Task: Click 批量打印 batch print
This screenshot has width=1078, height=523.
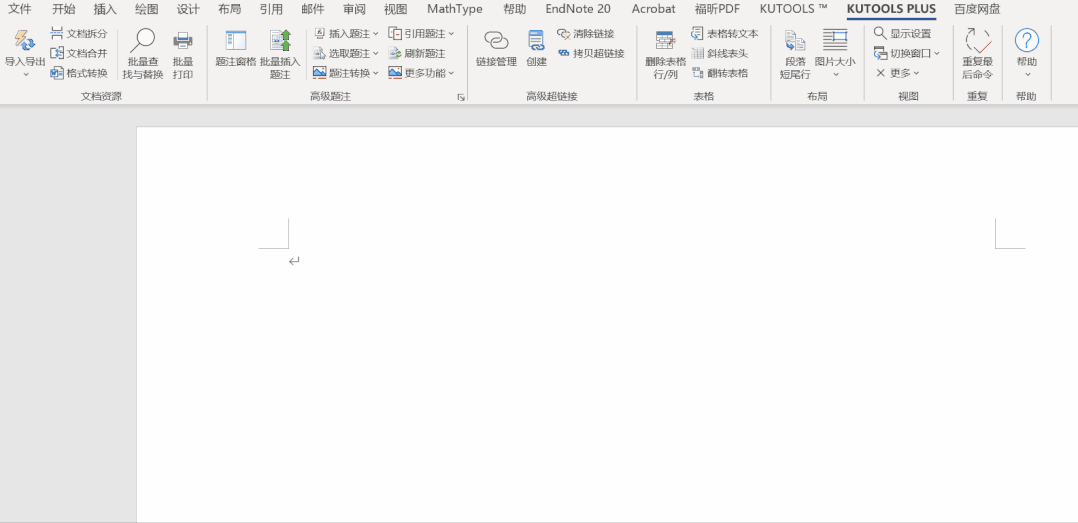Action: tap(183, 55)
